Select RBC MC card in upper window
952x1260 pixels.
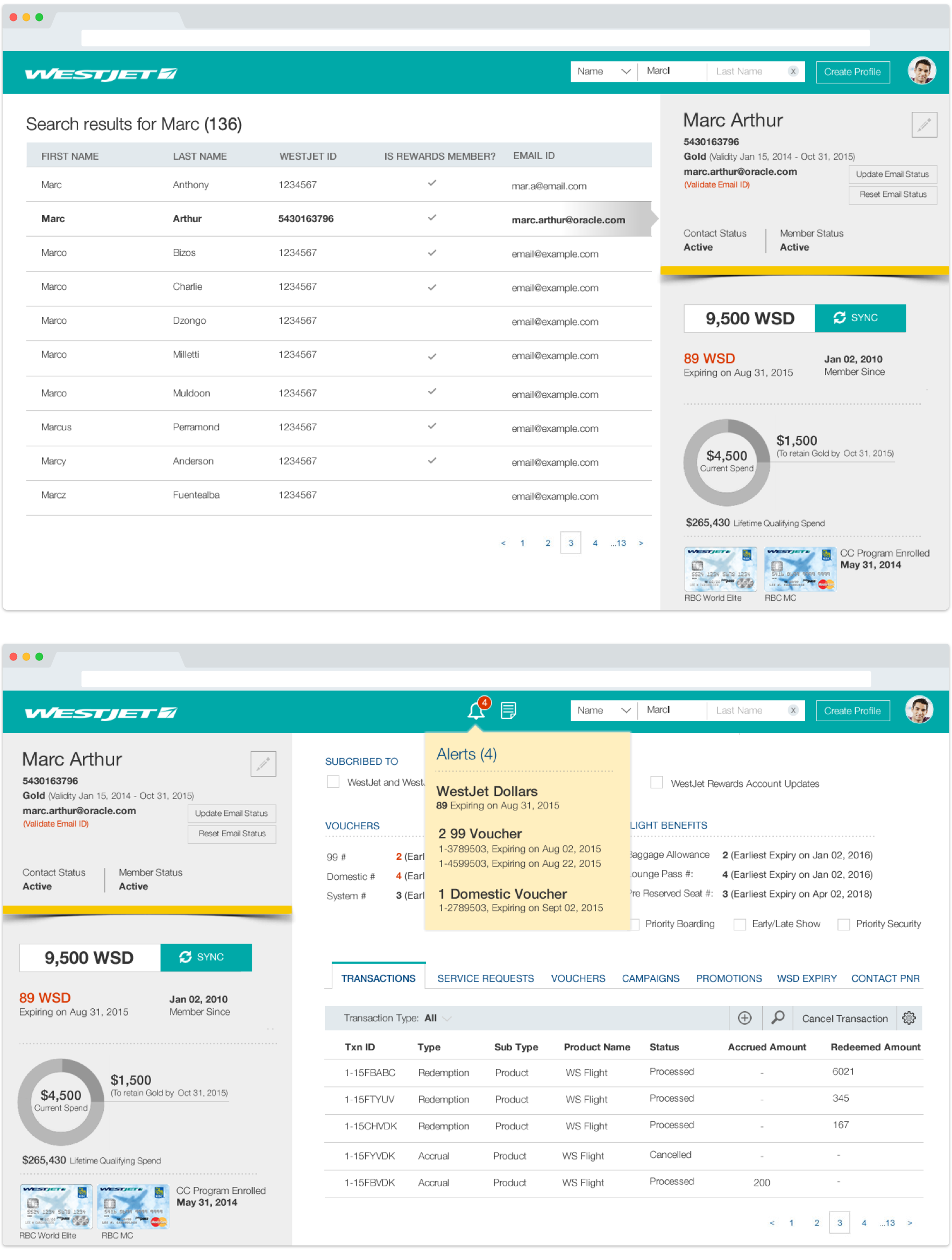tap(800, 569)
